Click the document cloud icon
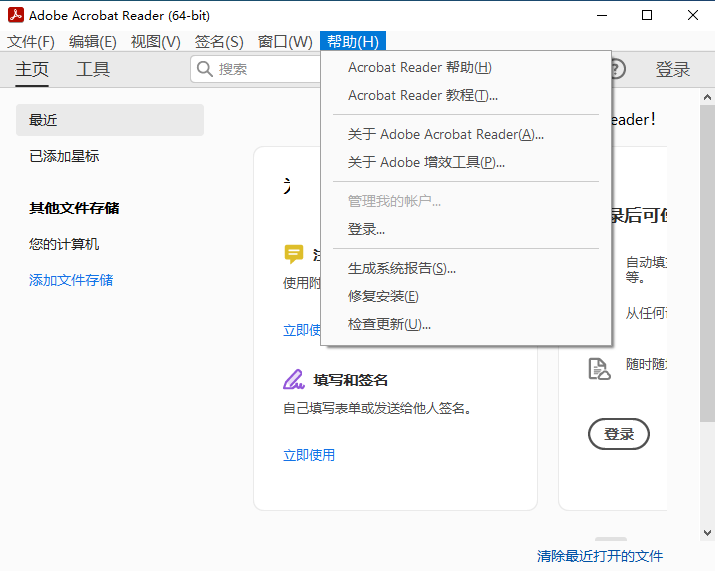 tap(599, 369)
